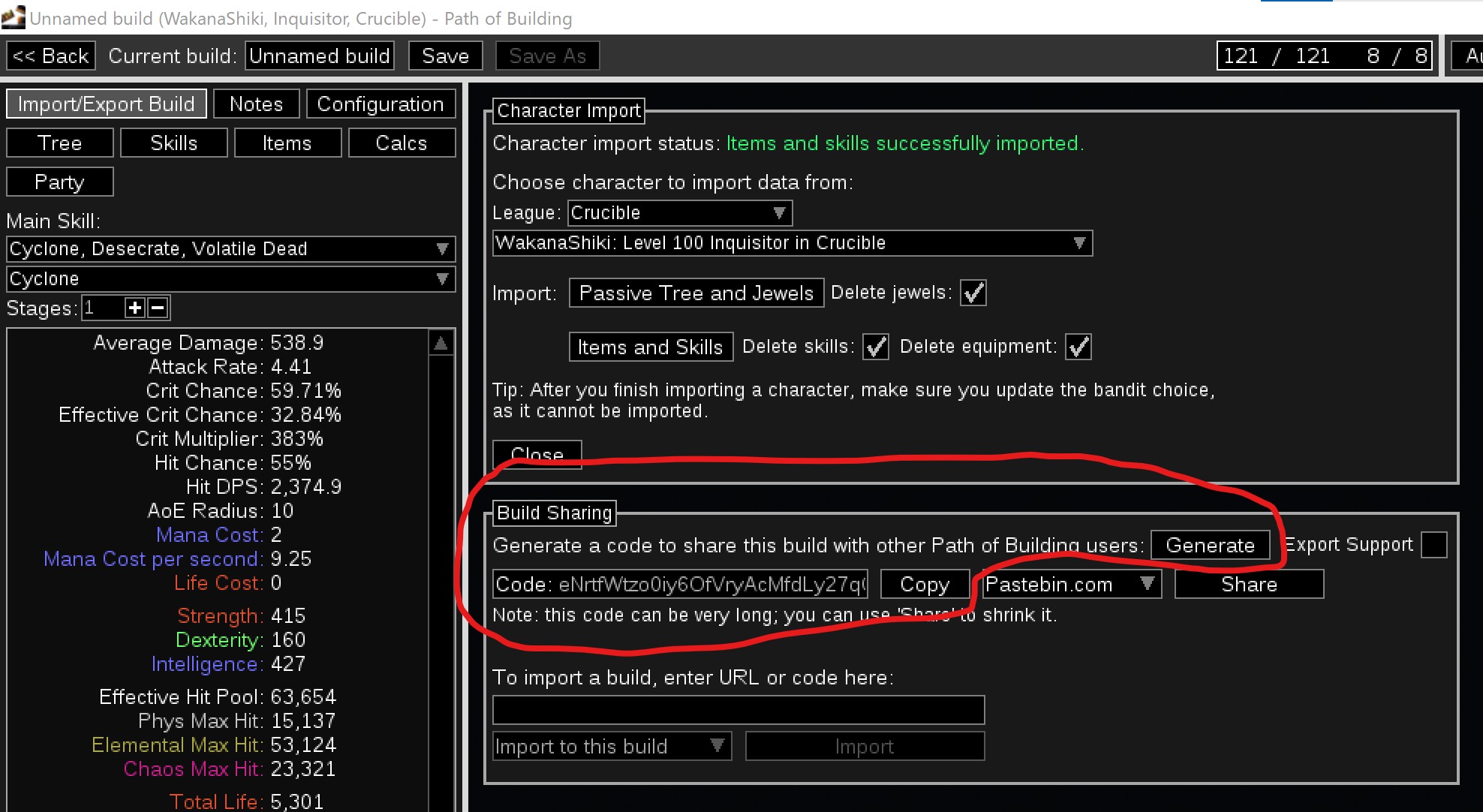Click the Path of Building title icon
The image size is (1483, 812).
[13, 17]
